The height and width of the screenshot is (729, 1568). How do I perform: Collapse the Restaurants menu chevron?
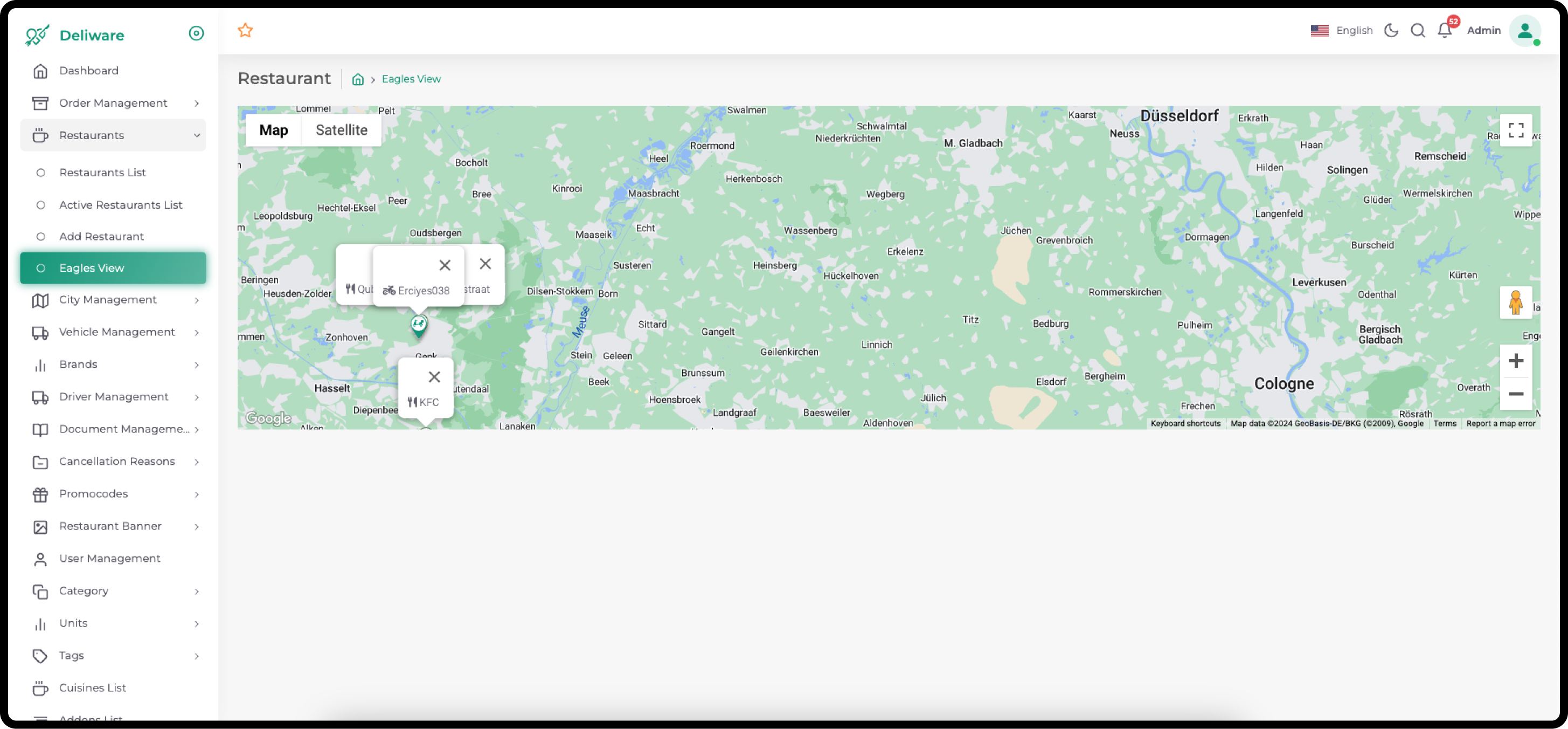197,135
